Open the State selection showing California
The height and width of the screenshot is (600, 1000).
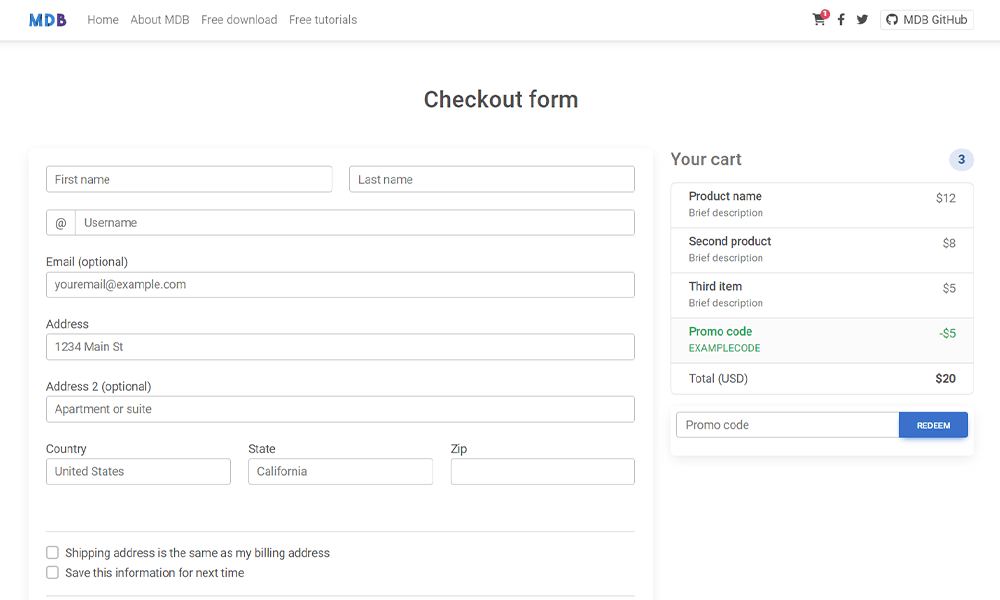[x=340, y=471]
